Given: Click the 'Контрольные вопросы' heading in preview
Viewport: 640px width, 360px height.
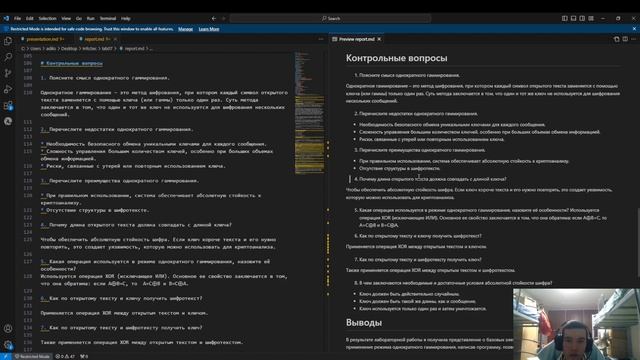Looking at the screenshot, I should click(396, 58).
